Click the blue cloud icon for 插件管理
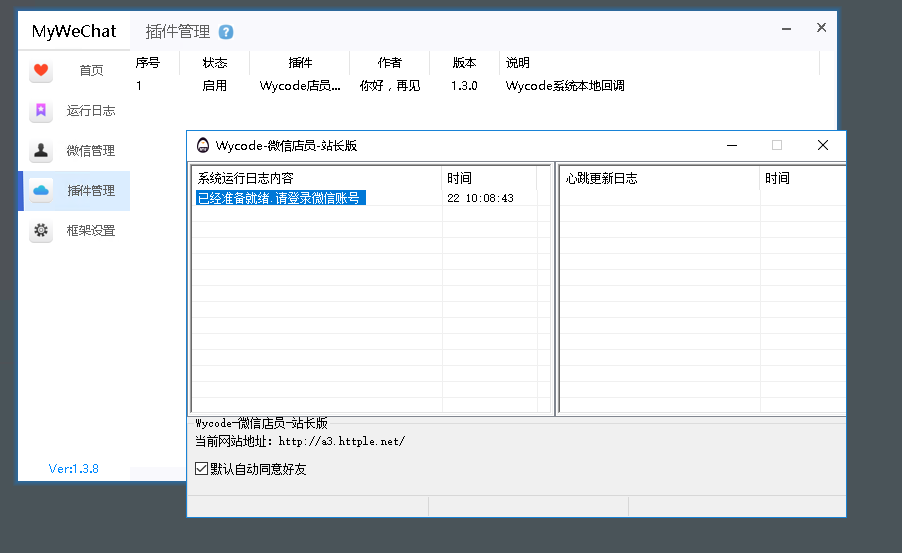The width and height of the screenshot is (902, 553). (41, 190)
